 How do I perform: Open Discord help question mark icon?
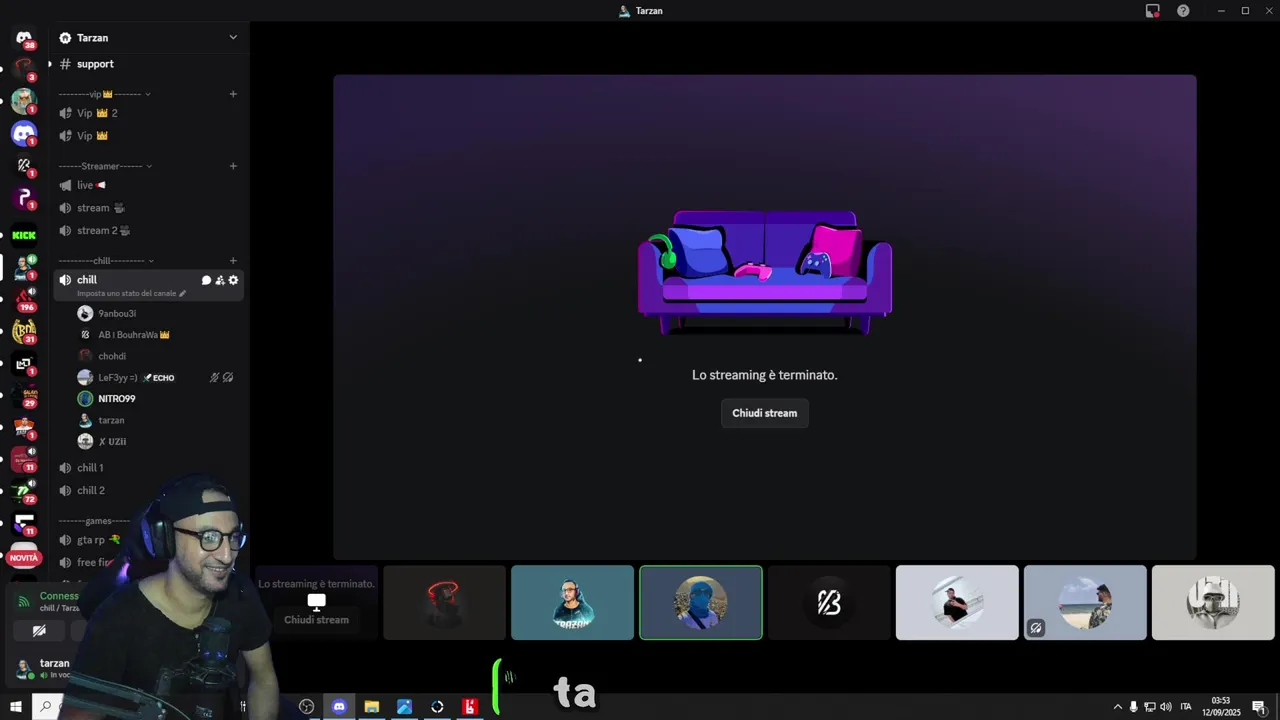1183,11
